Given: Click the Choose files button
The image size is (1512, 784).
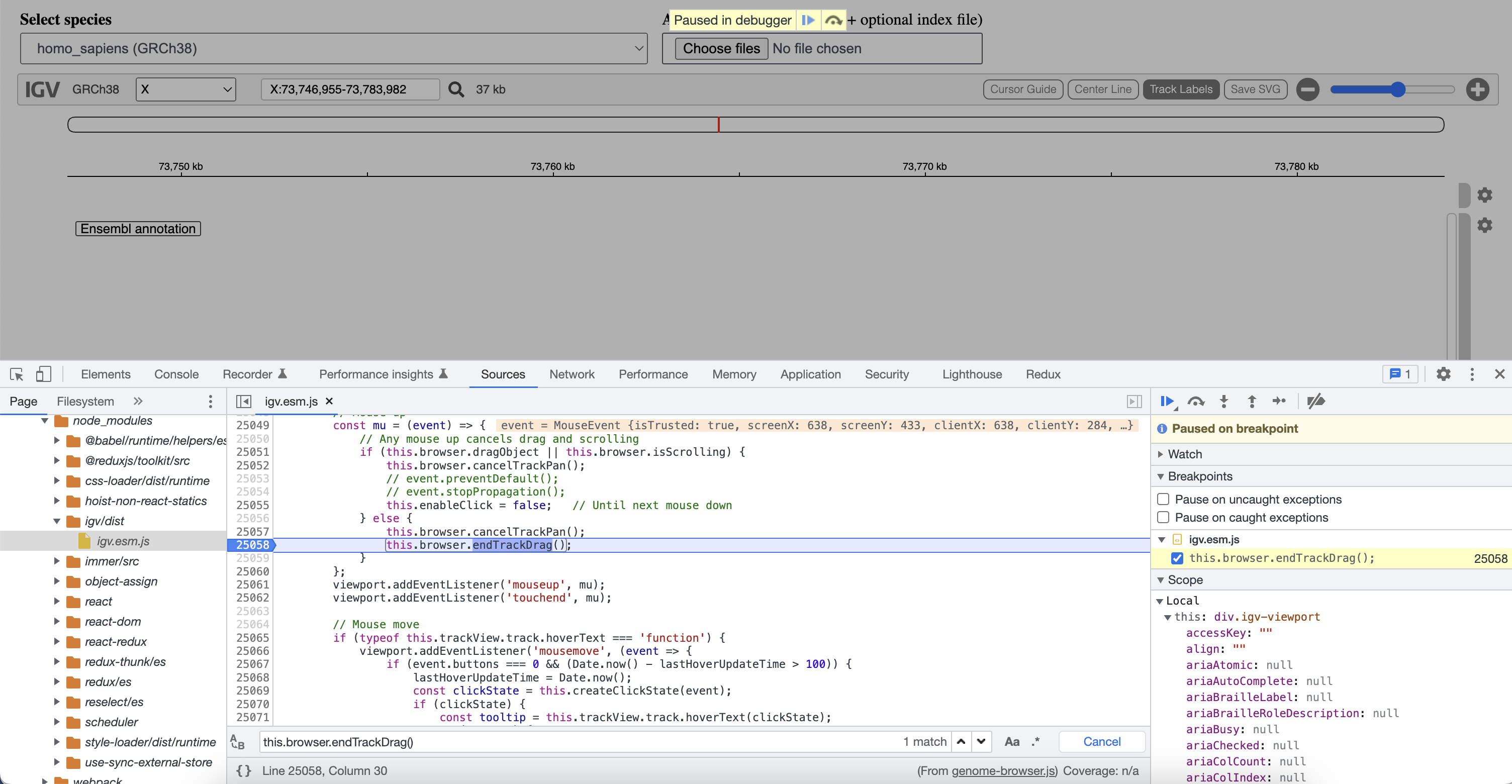Looking at the screenshot, I should tap(721, 48).
